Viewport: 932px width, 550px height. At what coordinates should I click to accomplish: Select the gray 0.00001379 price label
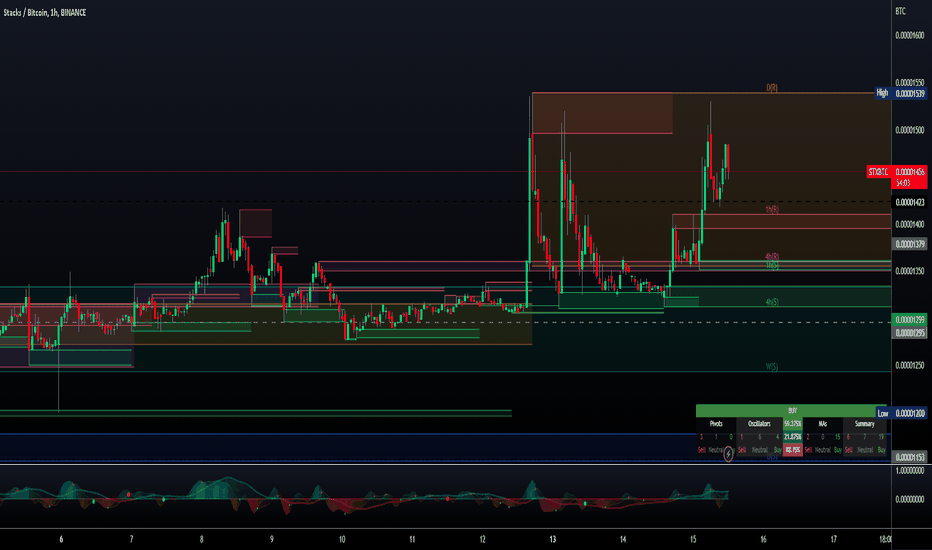coord(910,244)
